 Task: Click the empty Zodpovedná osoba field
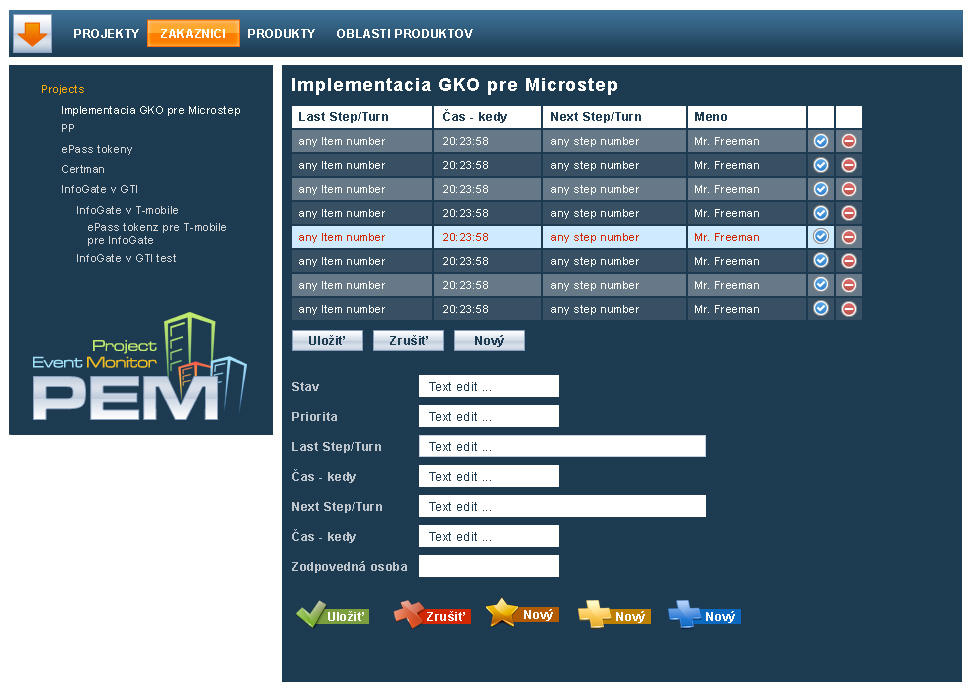coord(489,566)
